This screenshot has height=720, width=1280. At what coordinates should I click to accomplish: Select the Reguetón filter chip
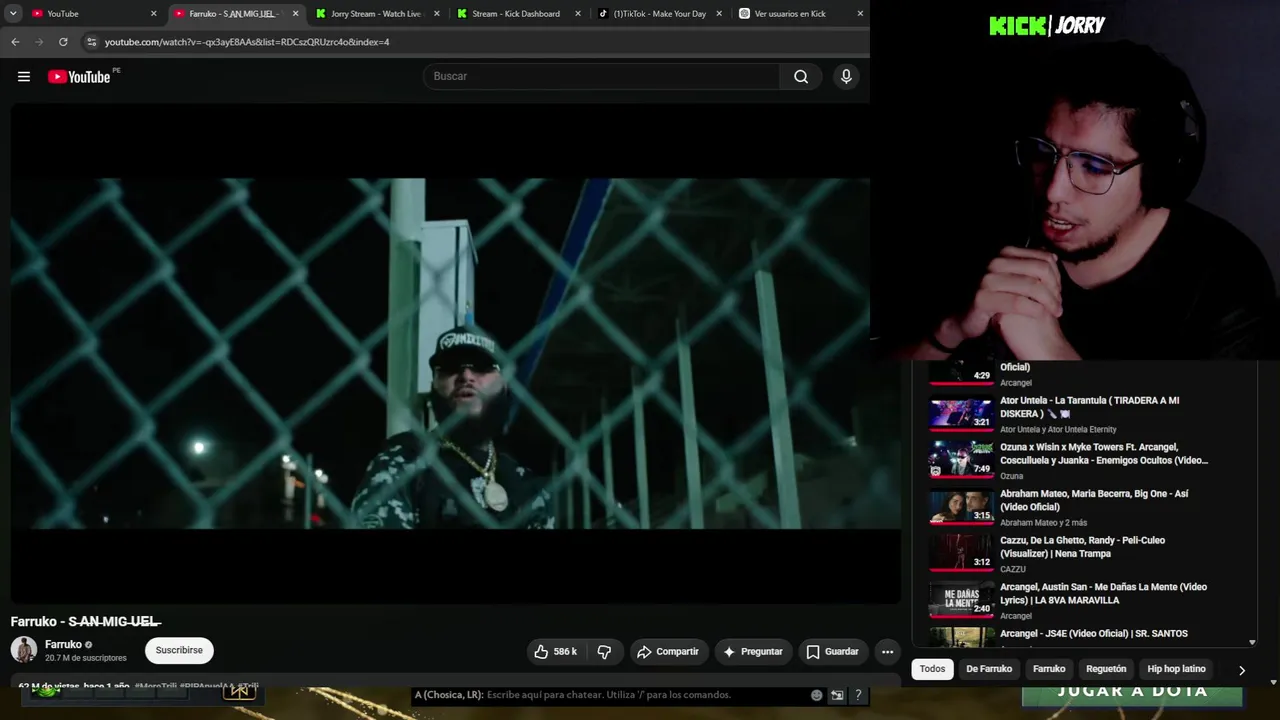coord(1106,669)
